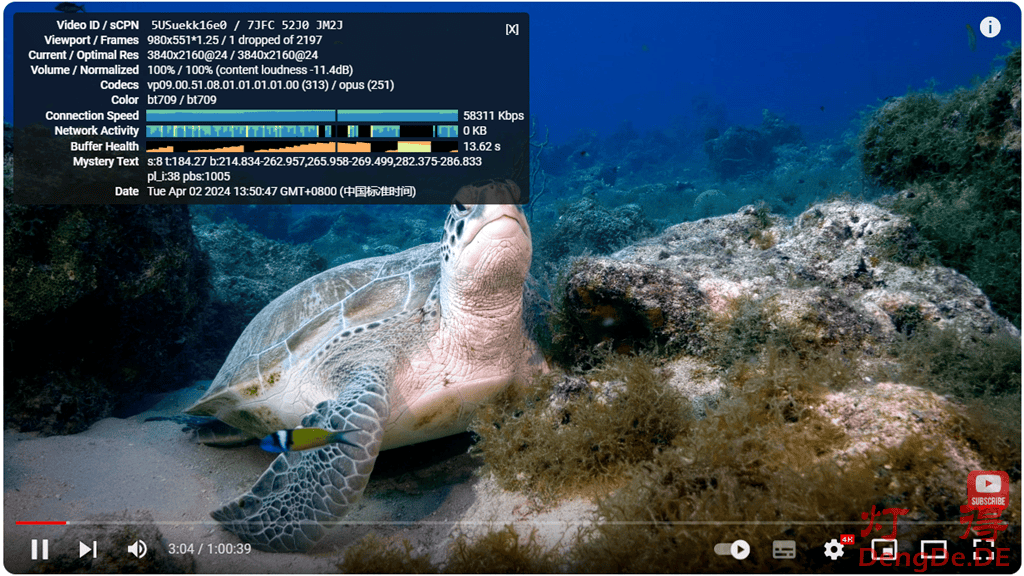The width and height of the screenshot is (1024, 576).
Task: Turn on subtitles/closed captions
Action: [785, 549]
